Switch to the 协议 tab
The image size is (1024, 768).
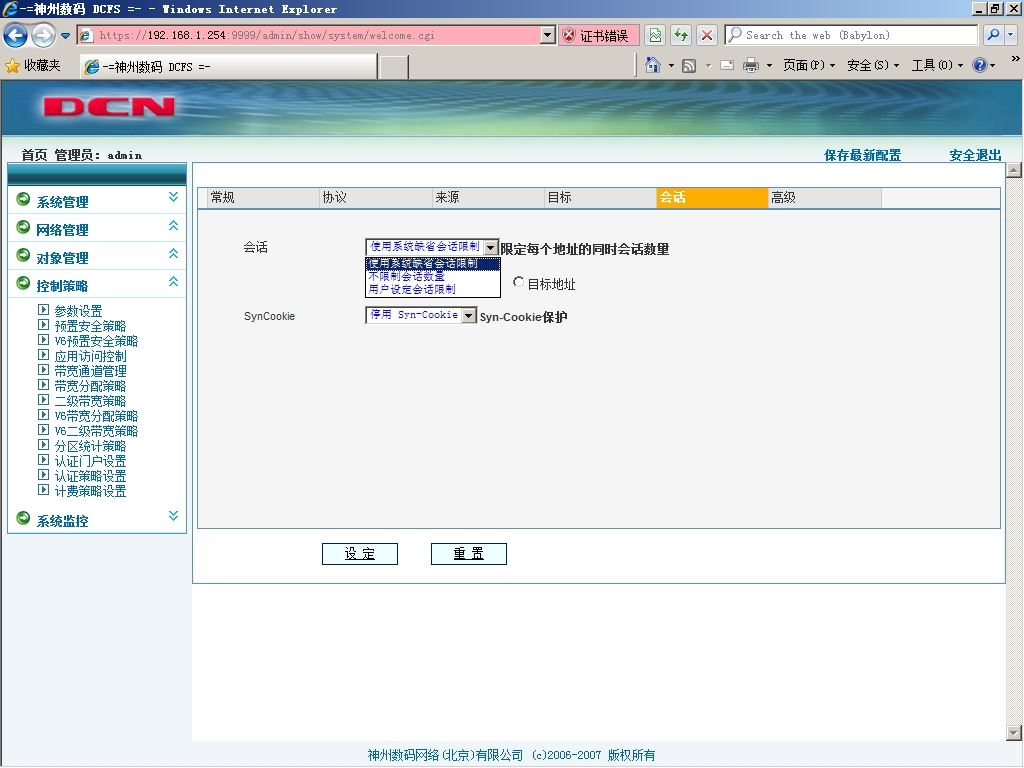376,197
